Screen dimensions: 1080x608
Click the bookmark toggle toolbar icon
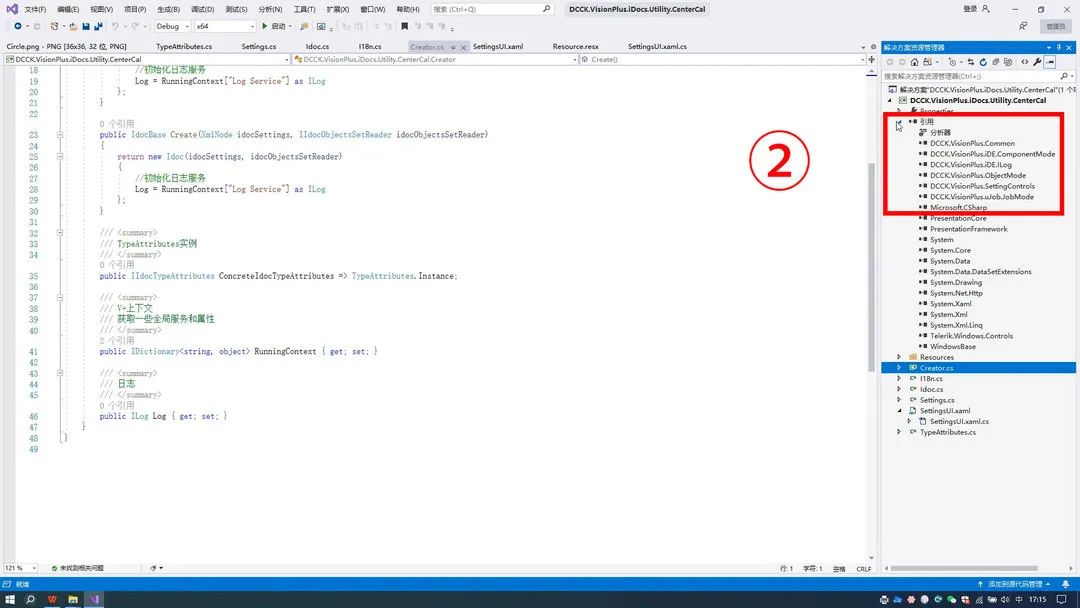[404, 26]
